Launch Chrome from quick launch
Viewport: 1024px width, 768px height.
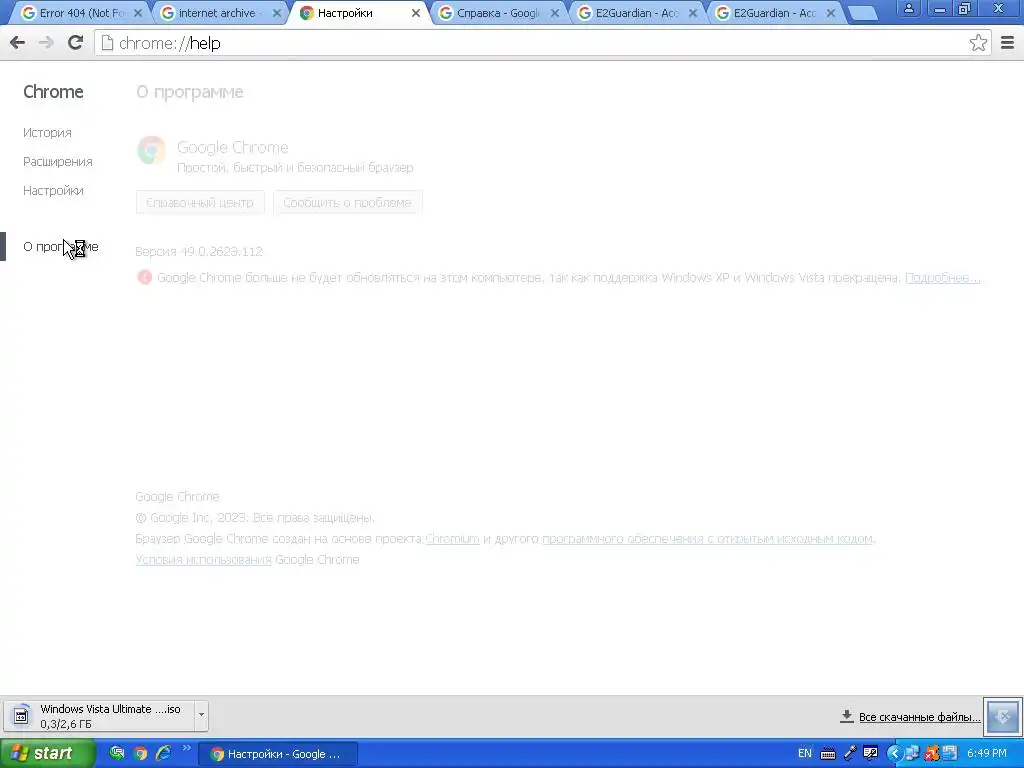tap(140, 753)
